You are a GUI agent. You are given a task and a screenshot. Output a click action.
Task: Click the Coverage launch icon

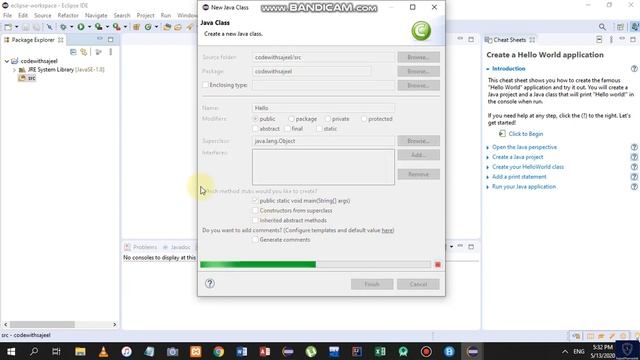click(98, 27)
